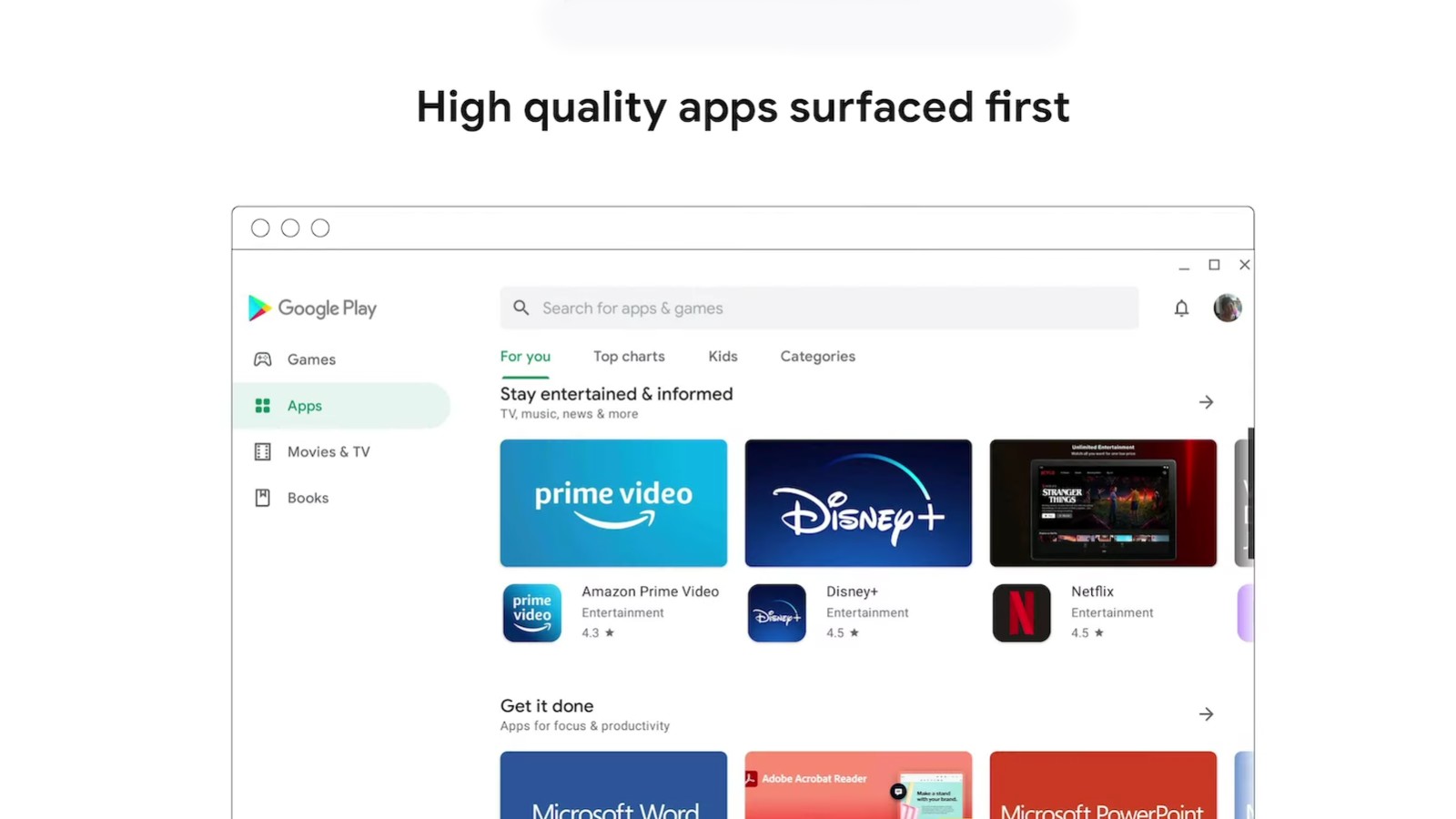
Task: Click the Google Play logo
Action: point(312,308)
